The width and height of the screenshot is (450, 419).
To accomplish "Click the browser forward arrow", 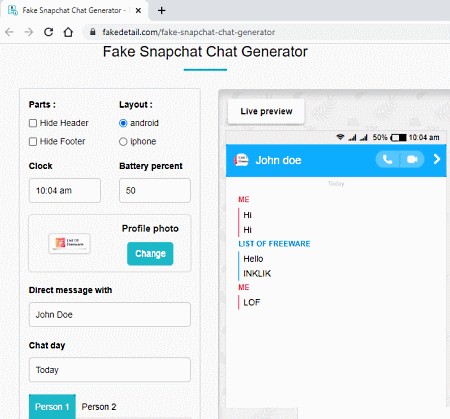I will [29, 32].
